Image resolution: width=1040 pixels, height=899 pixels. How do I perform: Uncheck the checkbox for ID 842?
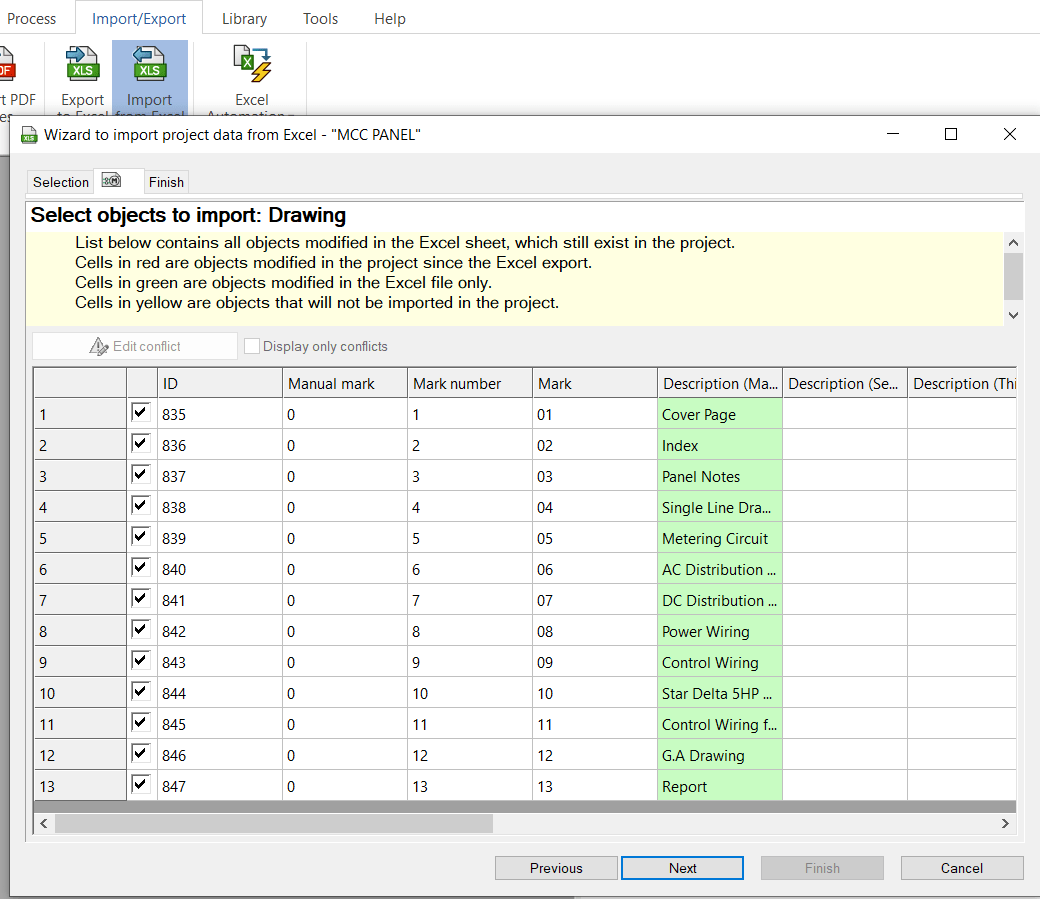click(141, 629)
